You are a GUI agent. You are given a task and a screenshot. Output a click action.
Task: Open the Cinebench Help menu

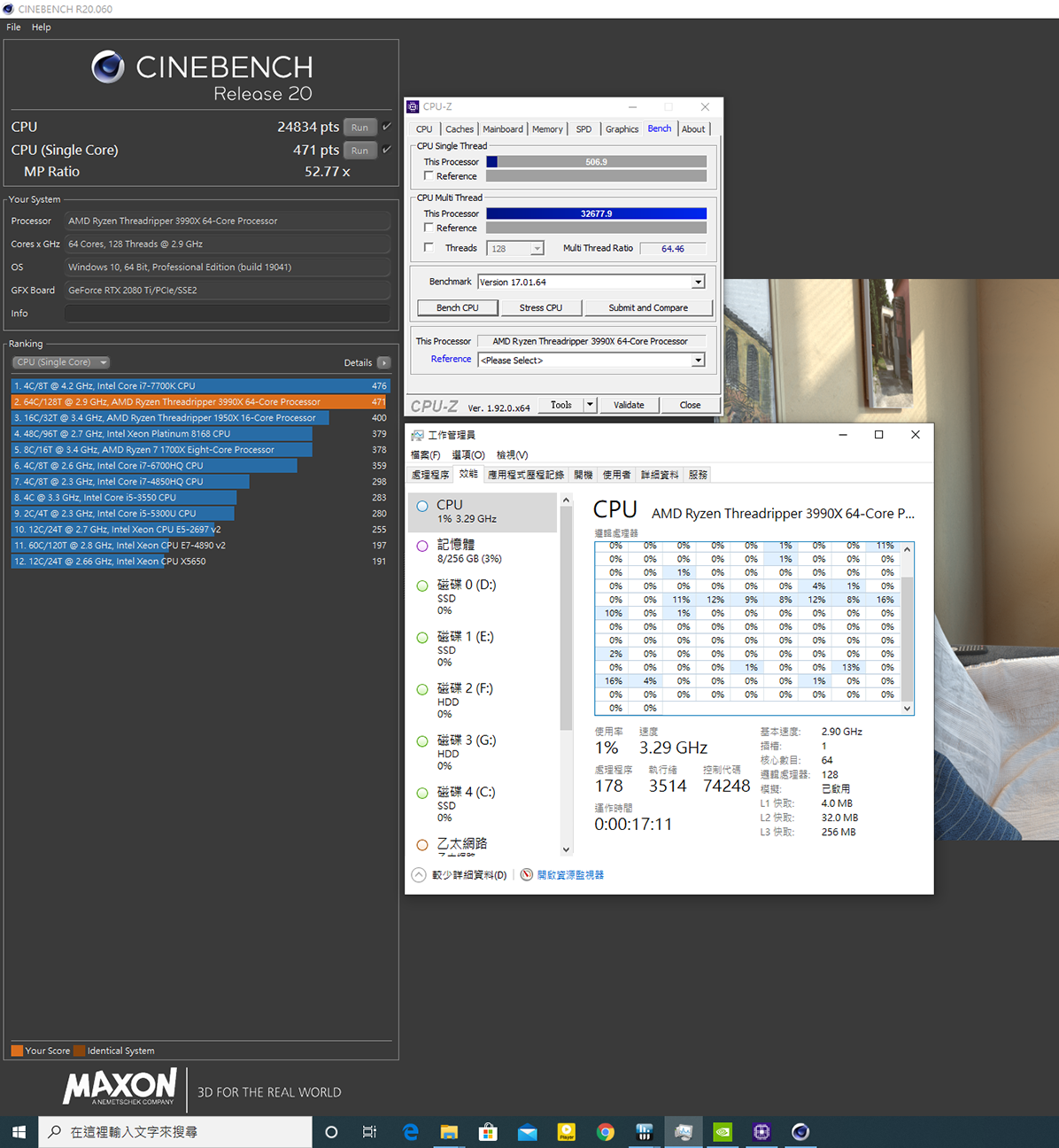(x=42, y=27)
